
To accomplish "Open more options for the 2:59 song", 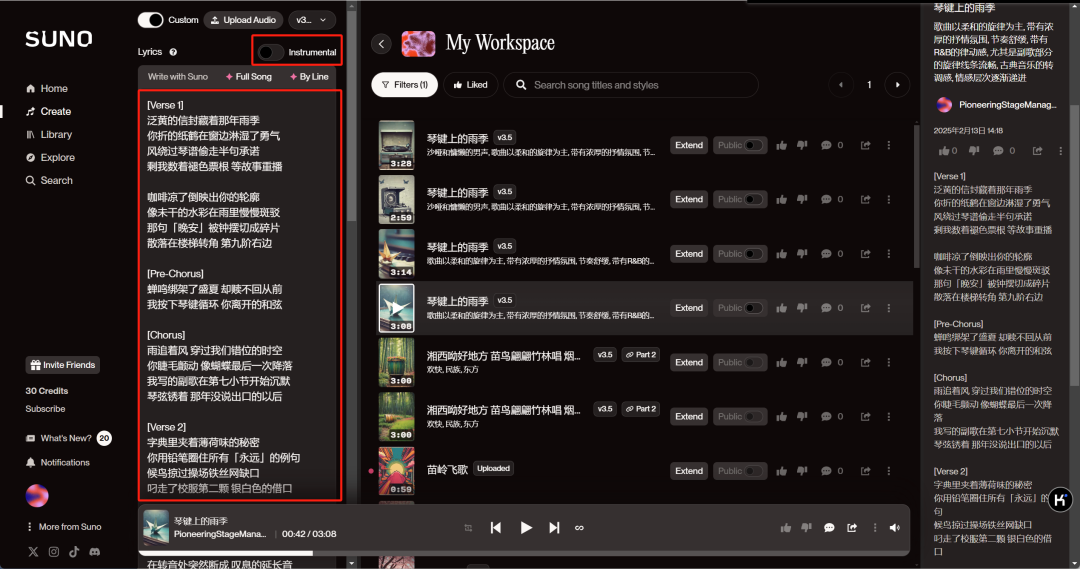I will tap(889, 200).
